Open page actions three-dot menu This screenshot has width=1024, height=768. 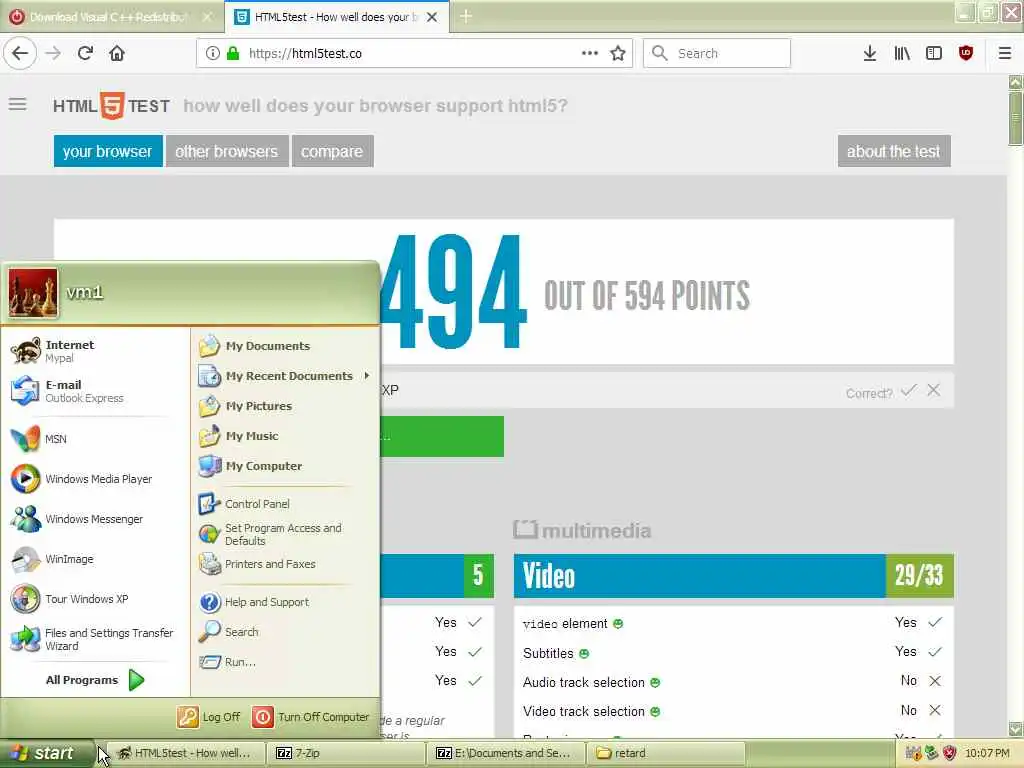(590, 54)
